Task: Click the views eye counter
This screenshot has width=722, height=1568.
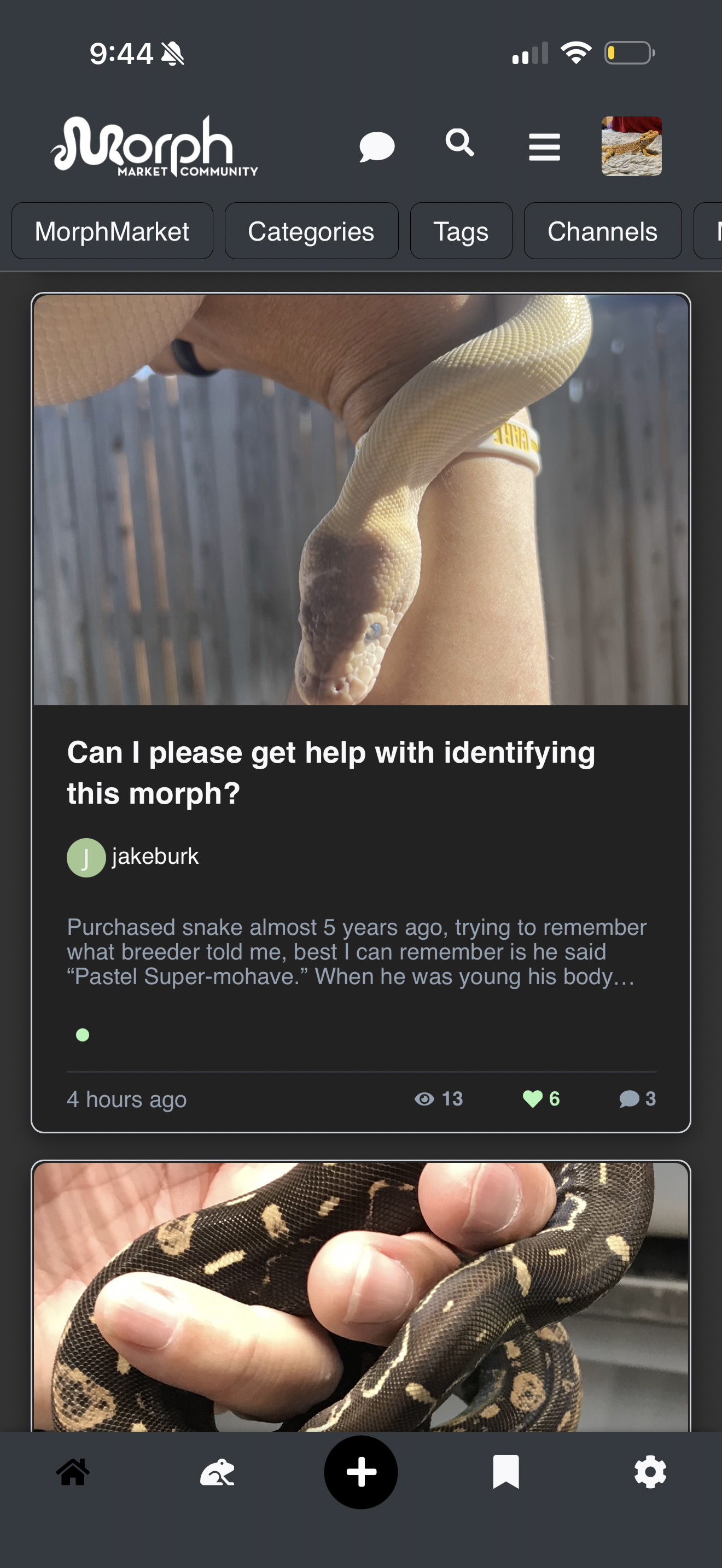Action: [438, 1099]
